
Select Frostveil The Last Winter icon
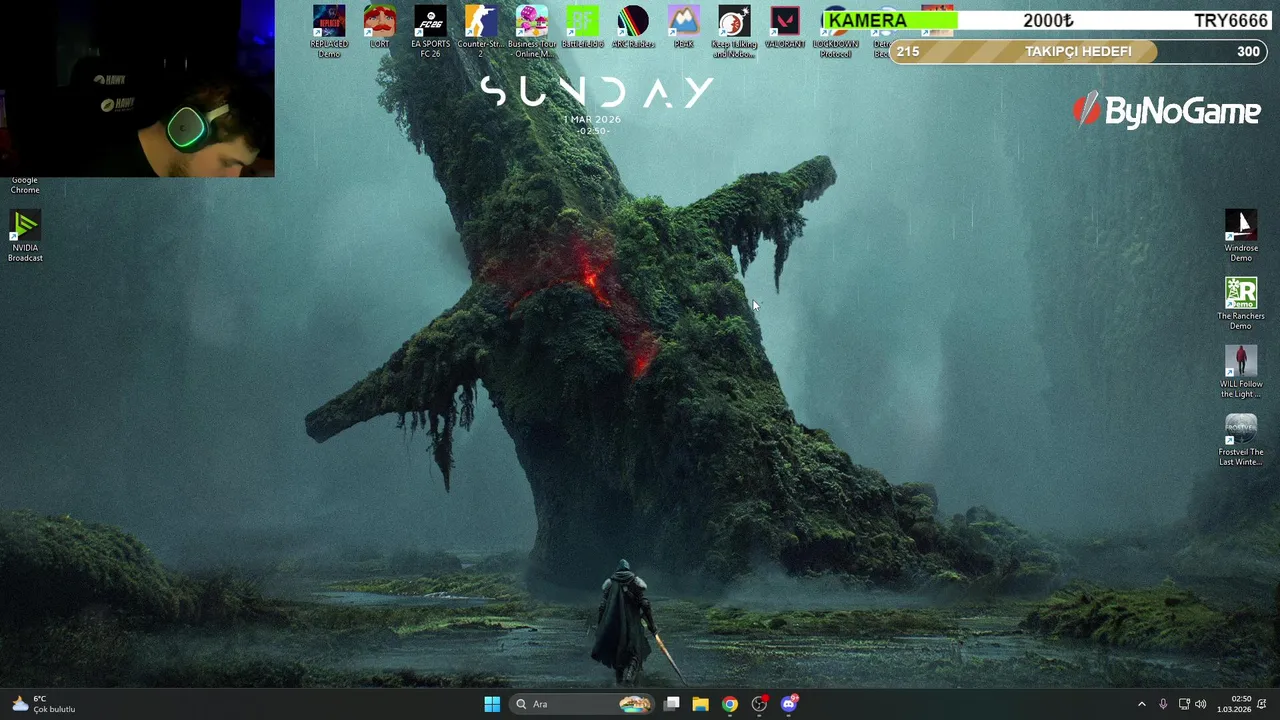(x=1241, y=441)
